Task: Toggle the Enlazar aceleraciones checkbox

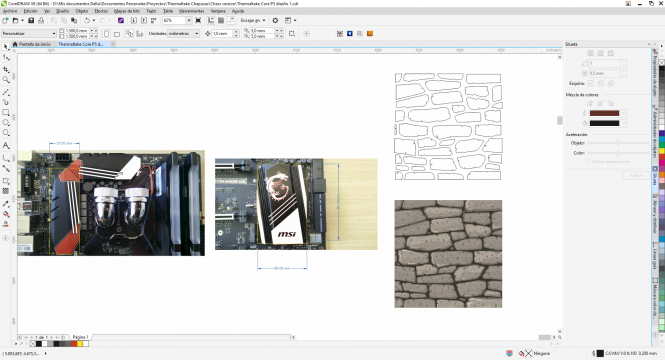Action: [x=588, y=162]
